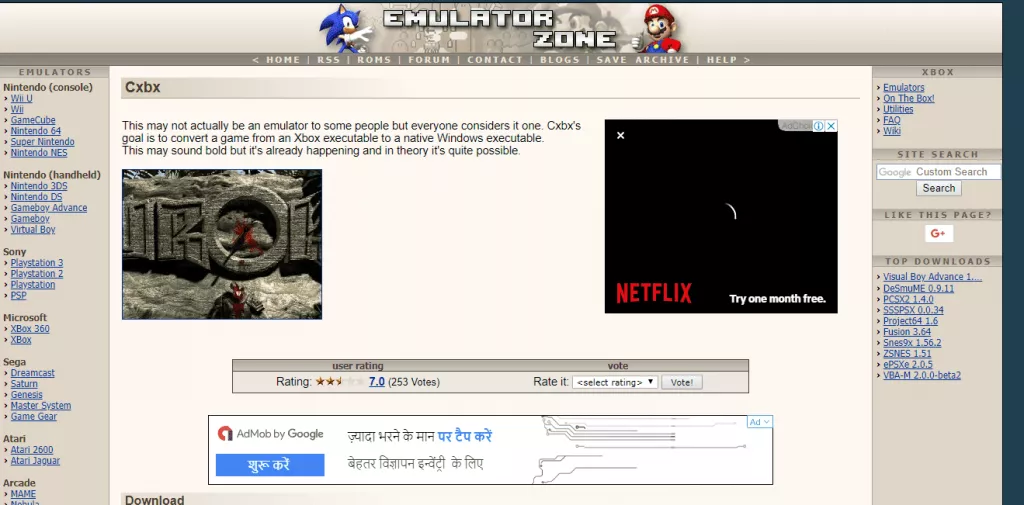Open the Gameboy Advance link
The height and width of the screenshot is (505, 1024).
(x=48, y=208)
